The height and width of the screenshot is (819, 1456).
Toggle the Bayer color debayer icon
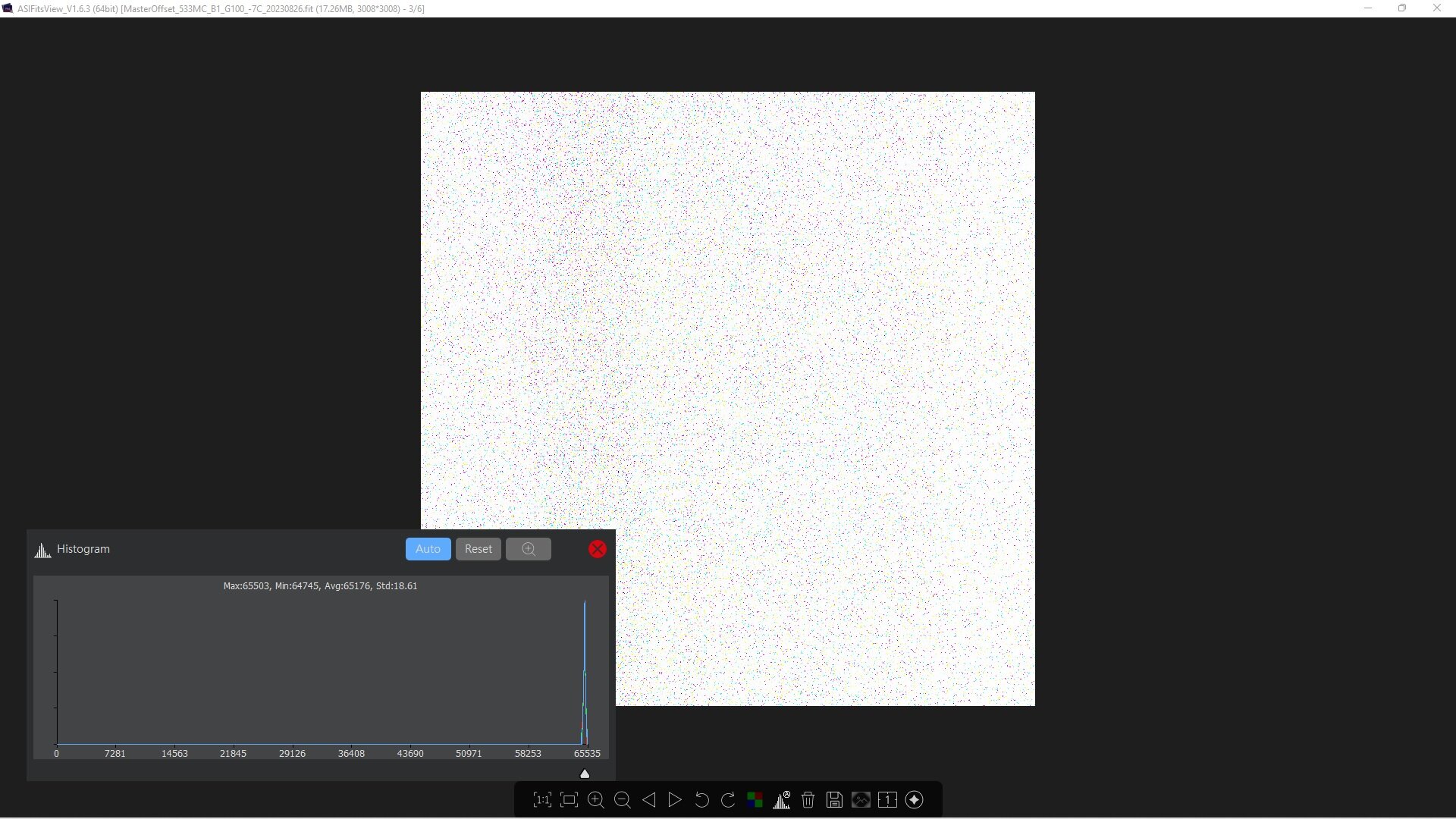[x=755, y=800]
